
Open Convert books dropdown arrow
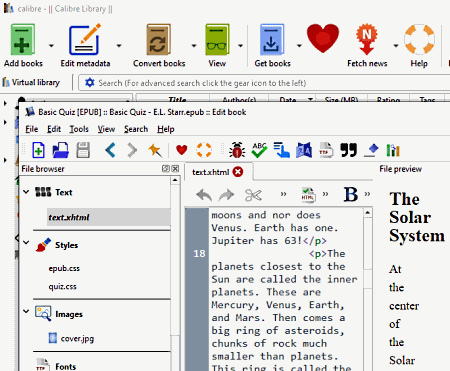click(194, 45)
